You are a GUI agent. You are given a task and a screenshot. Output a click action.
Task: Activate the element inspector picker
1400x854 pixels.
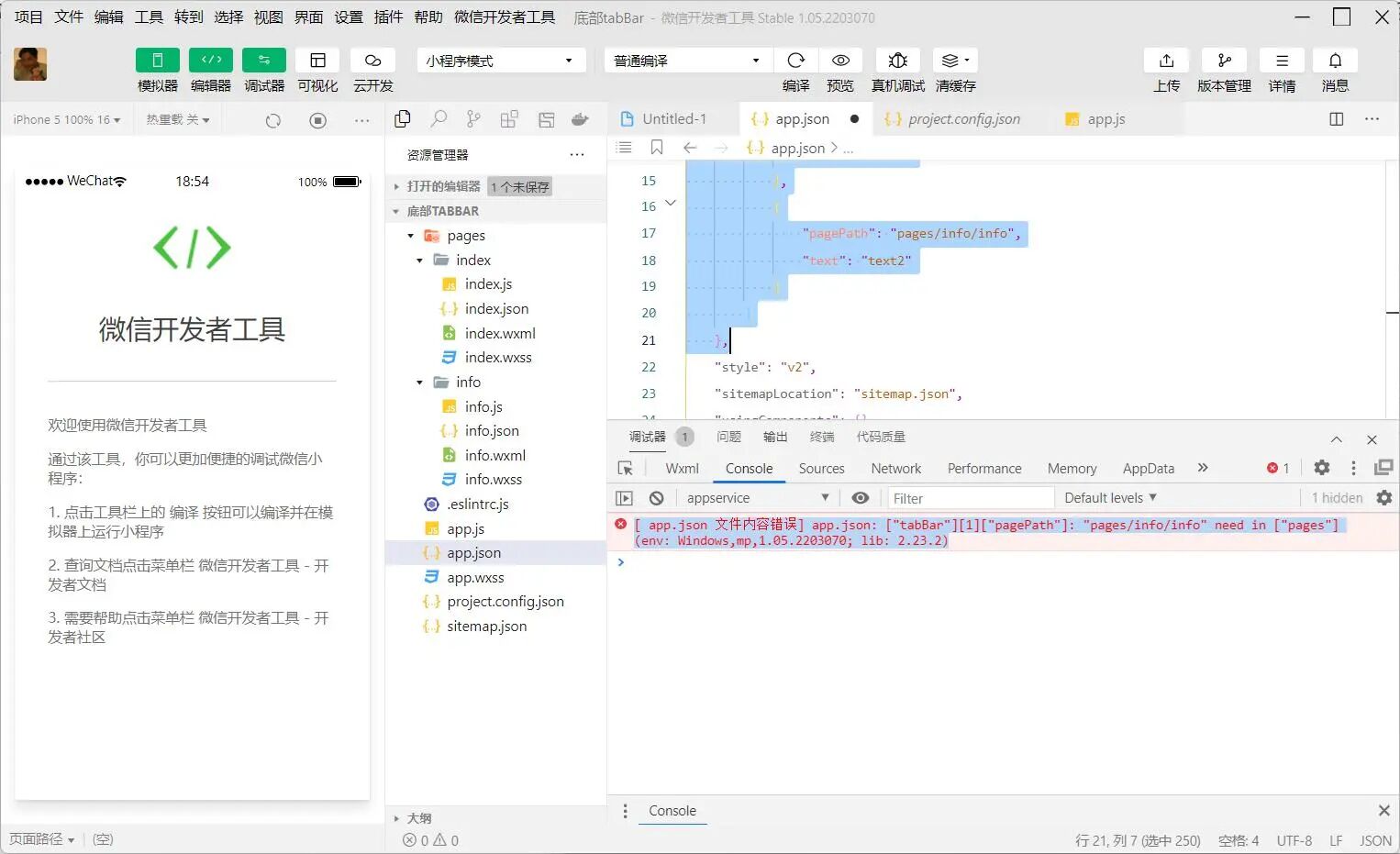tap(626, 469)
